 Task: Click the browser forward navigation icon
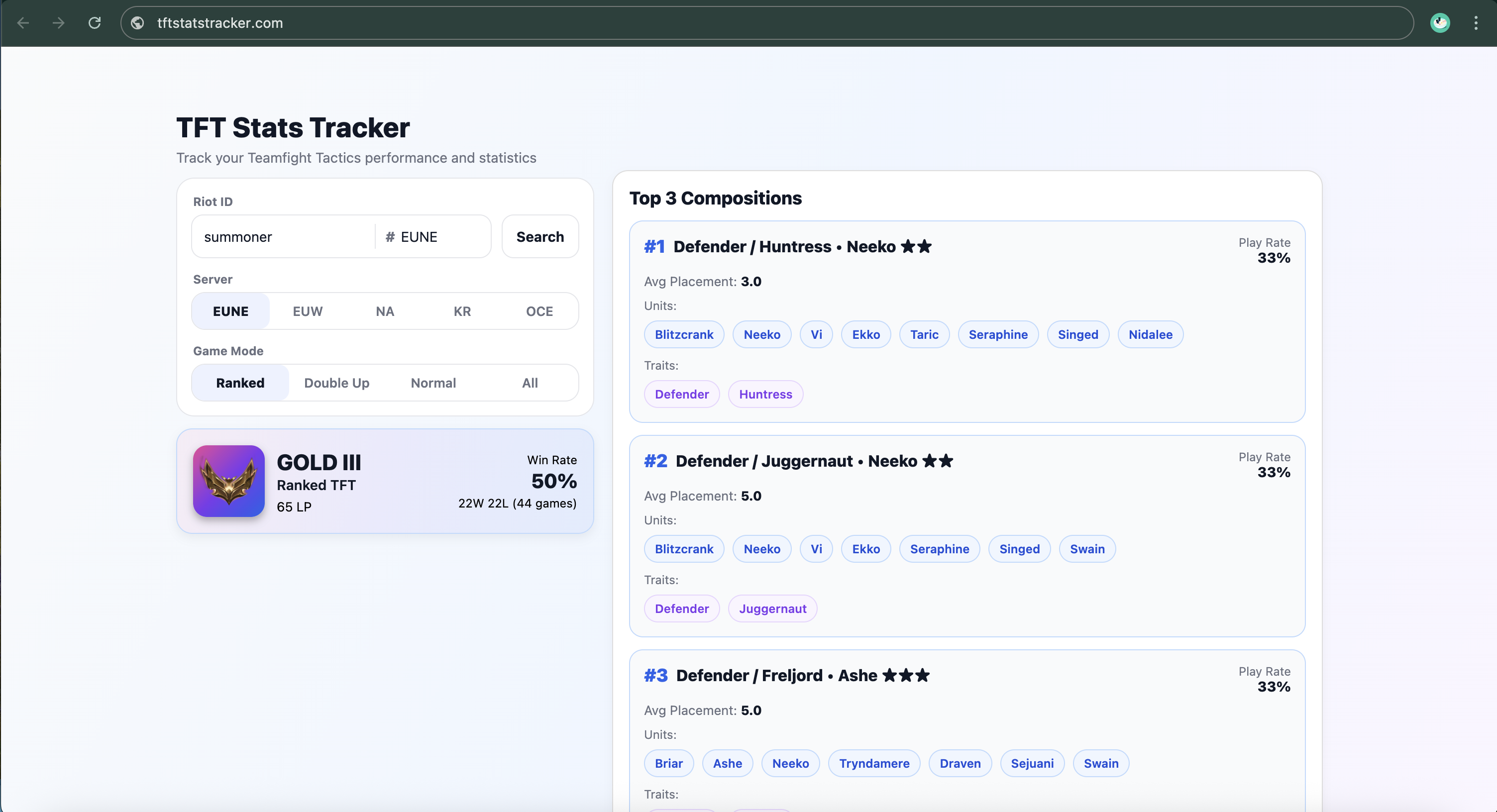(58, 23)
